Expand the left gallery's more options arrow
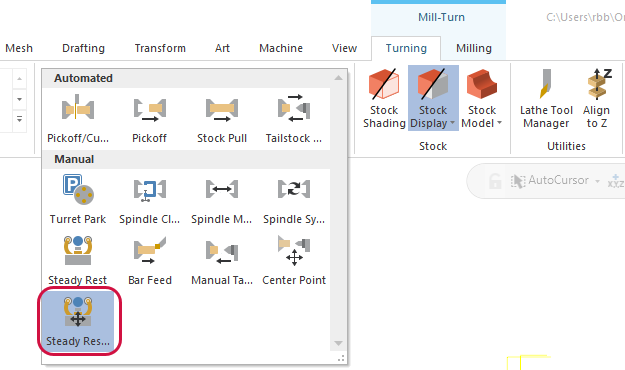This screenshot has height=370, width=625. click(x=19, y=120)
